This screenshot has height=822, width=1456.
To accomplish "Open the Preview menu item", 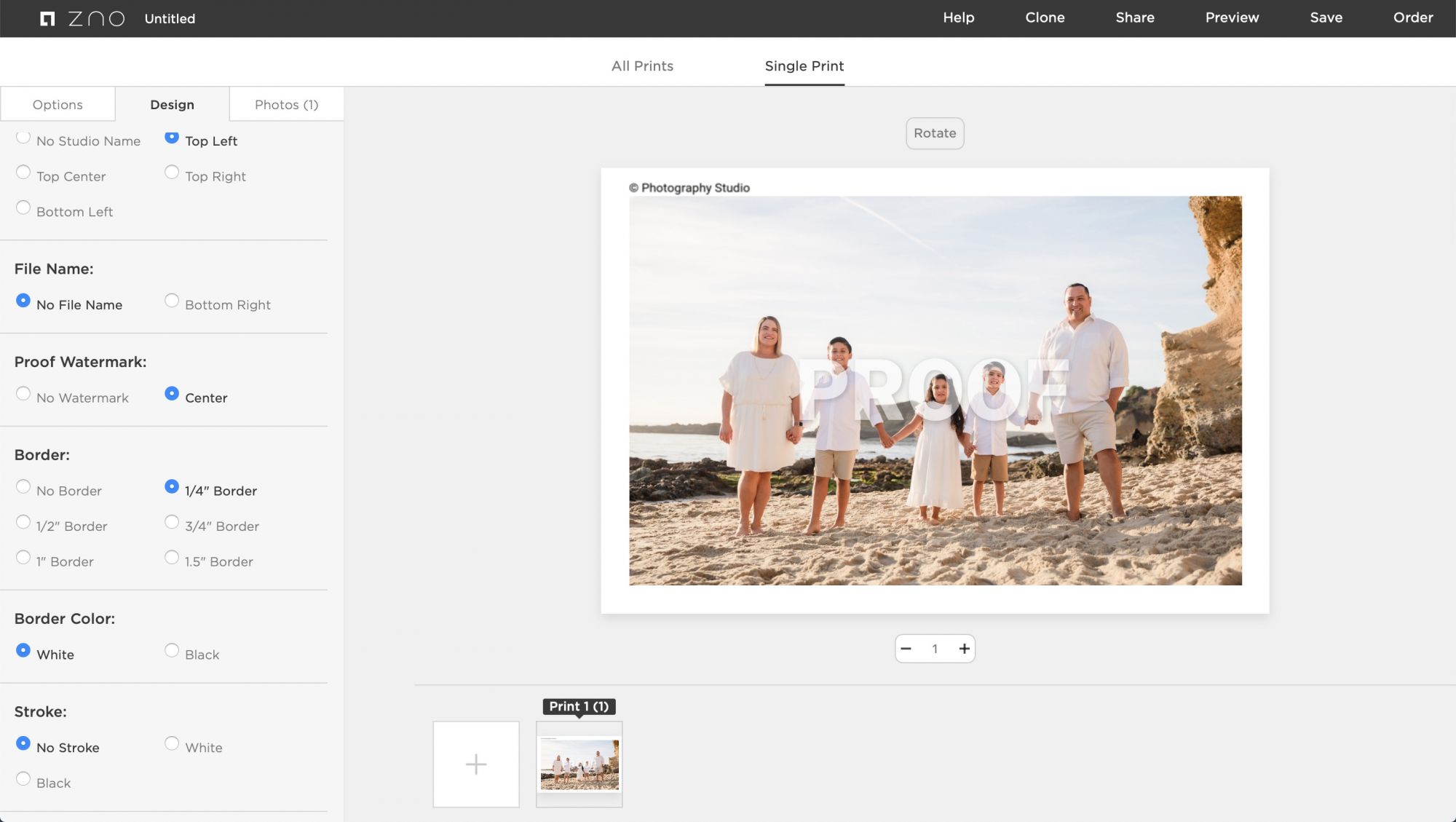I will pyautogui.click(x=1232, y=17).
